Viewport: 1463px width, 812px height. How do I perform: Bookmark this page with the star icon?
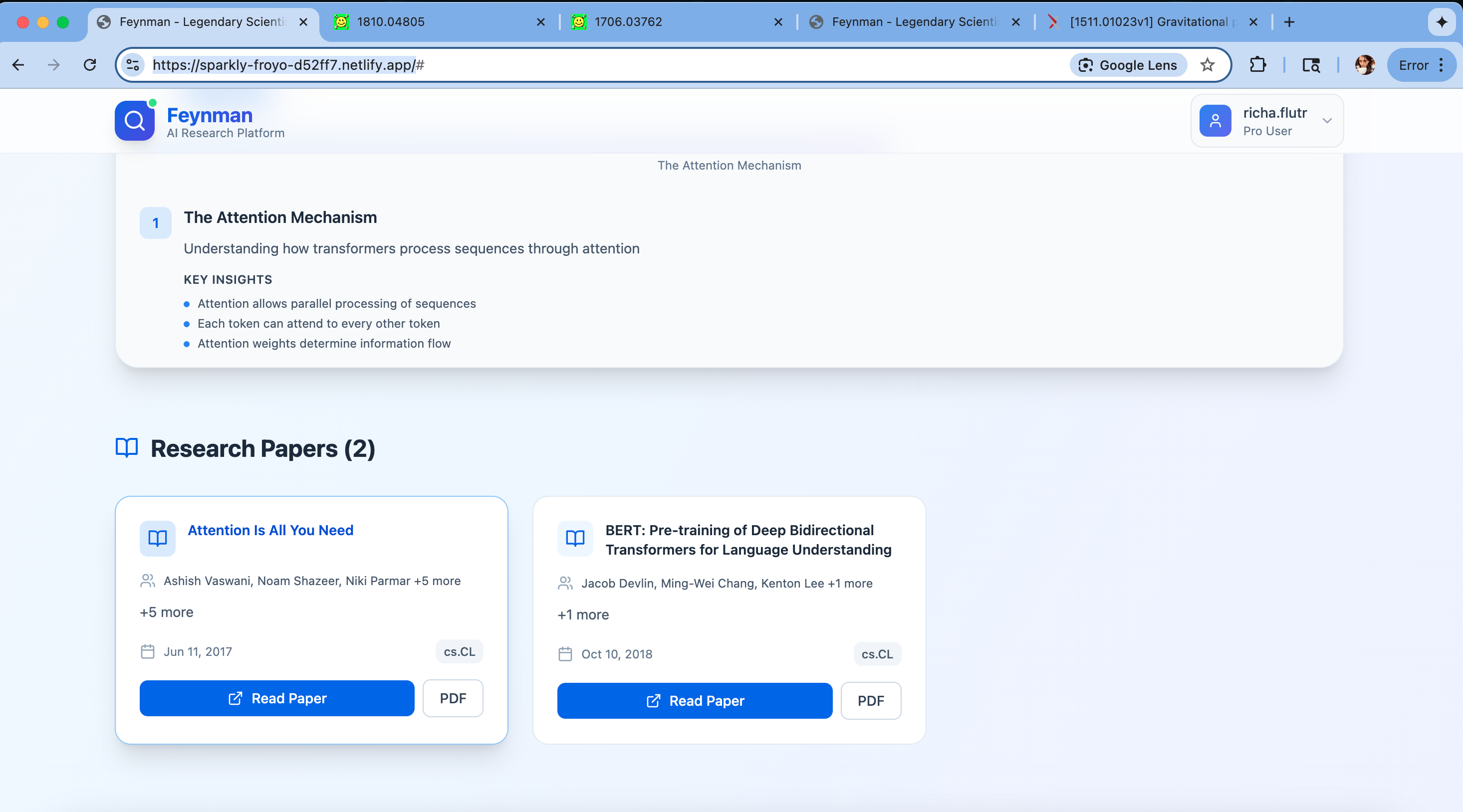1208,65
